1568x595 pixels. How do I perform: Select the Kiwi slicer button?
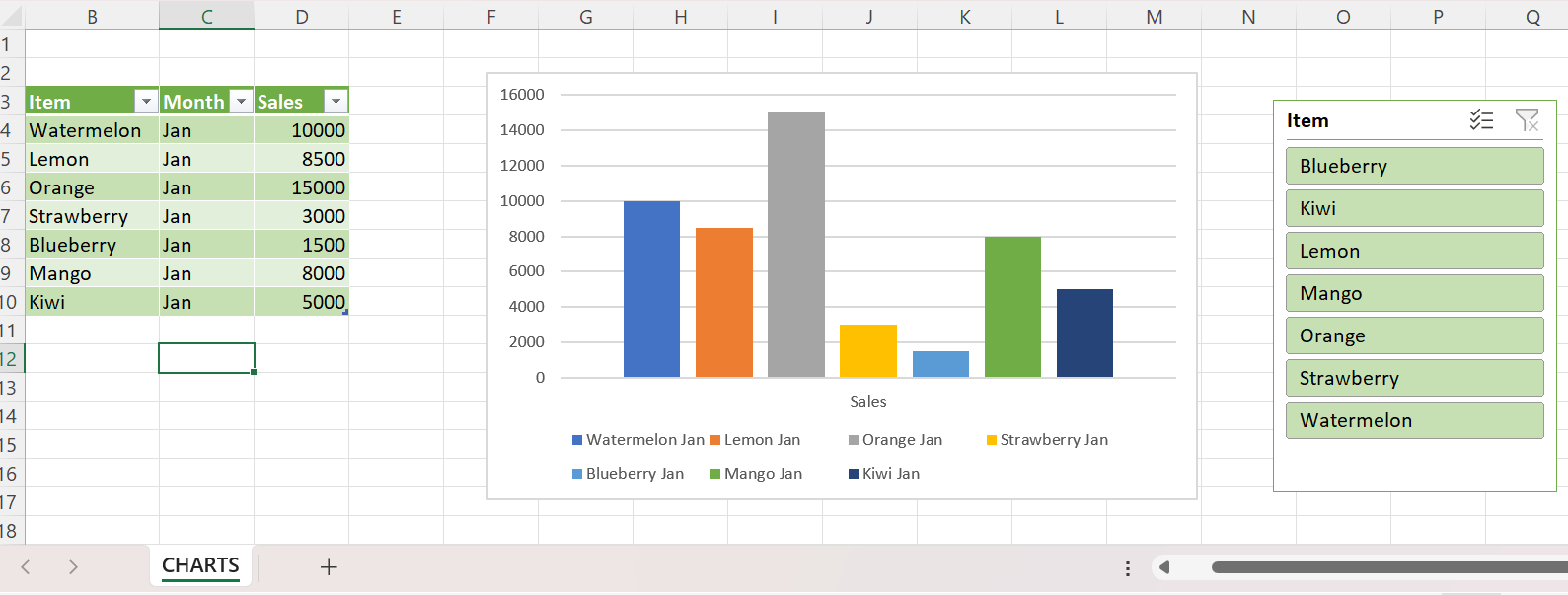1414,208
